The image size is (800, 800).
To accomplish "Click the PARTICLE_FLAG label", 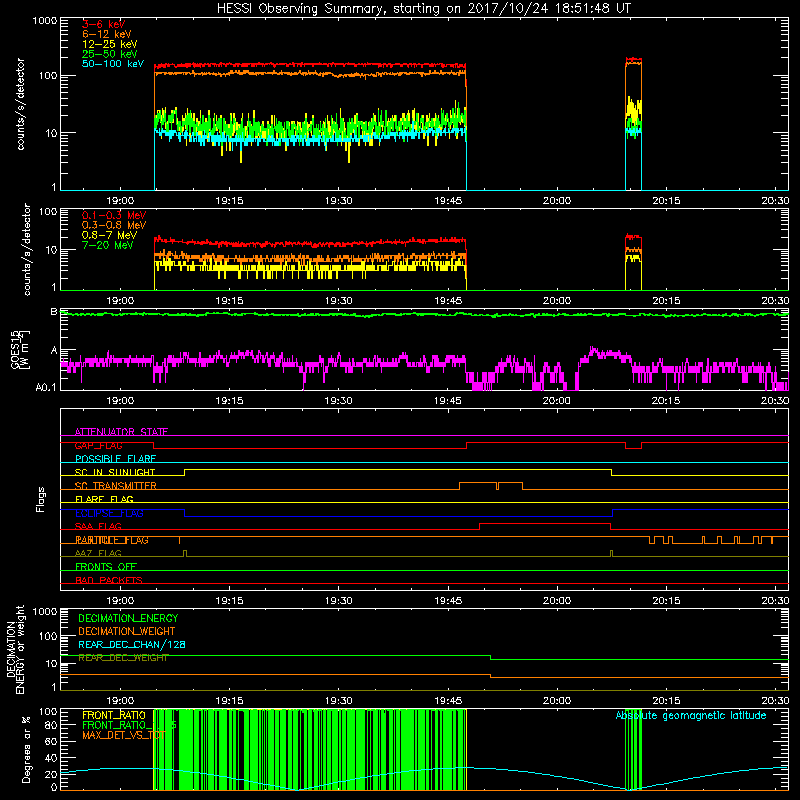I will click(112, 540).
